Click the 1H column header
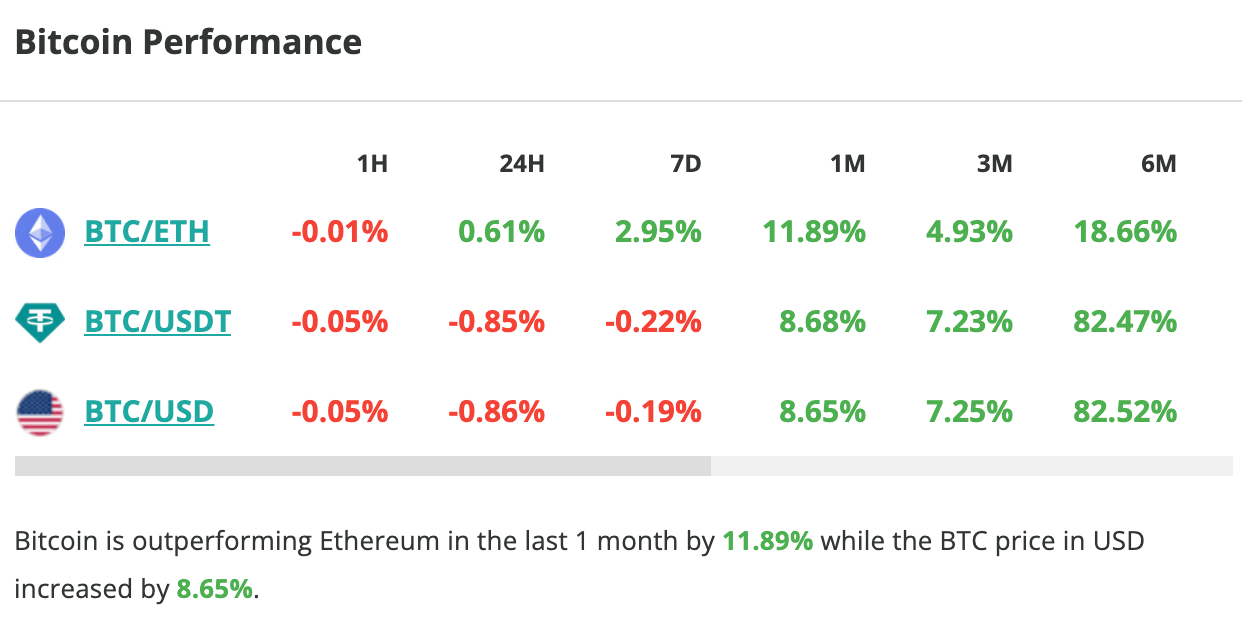 [x=371, y=163]
